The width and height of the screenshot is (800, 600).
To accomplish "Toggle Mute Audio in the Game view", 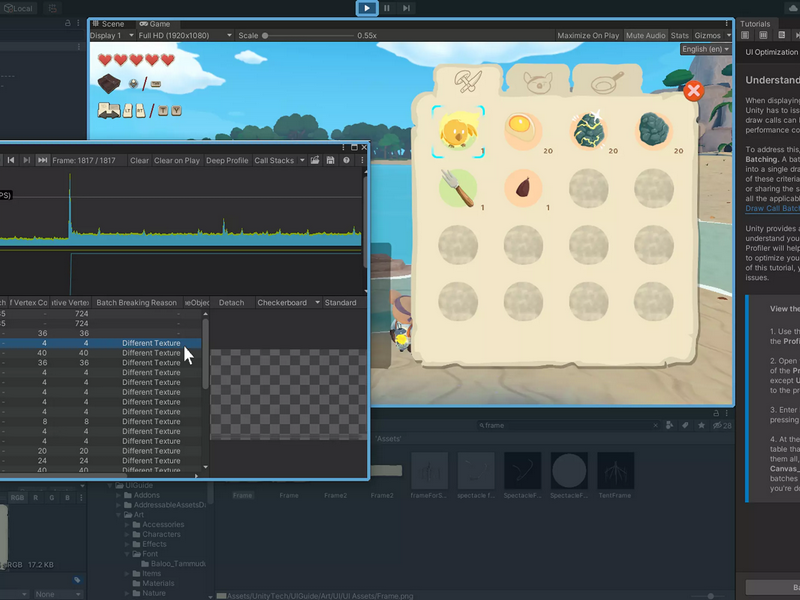I will click(645, 35).
